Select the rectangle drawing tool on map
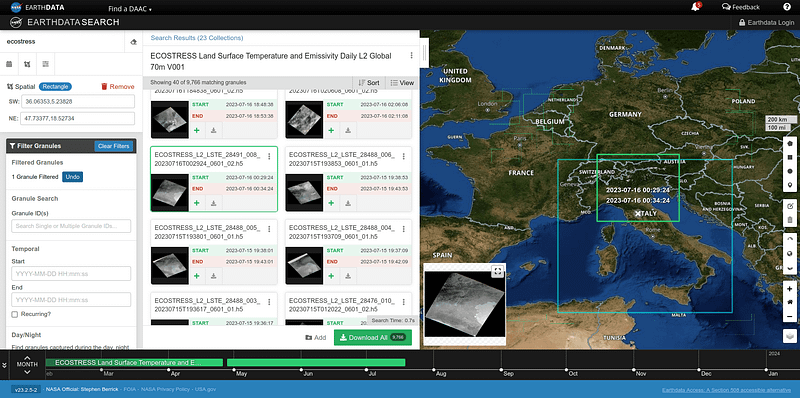Screen dimensions: 800x398 [x=790, y=158]
